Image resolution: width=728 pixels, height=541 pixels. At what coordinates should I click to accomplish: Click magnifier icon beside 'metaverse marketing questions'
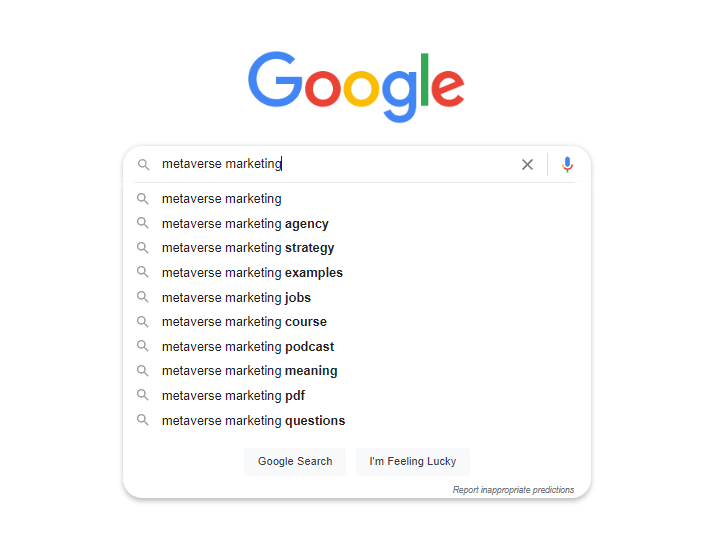pos(143,420)
